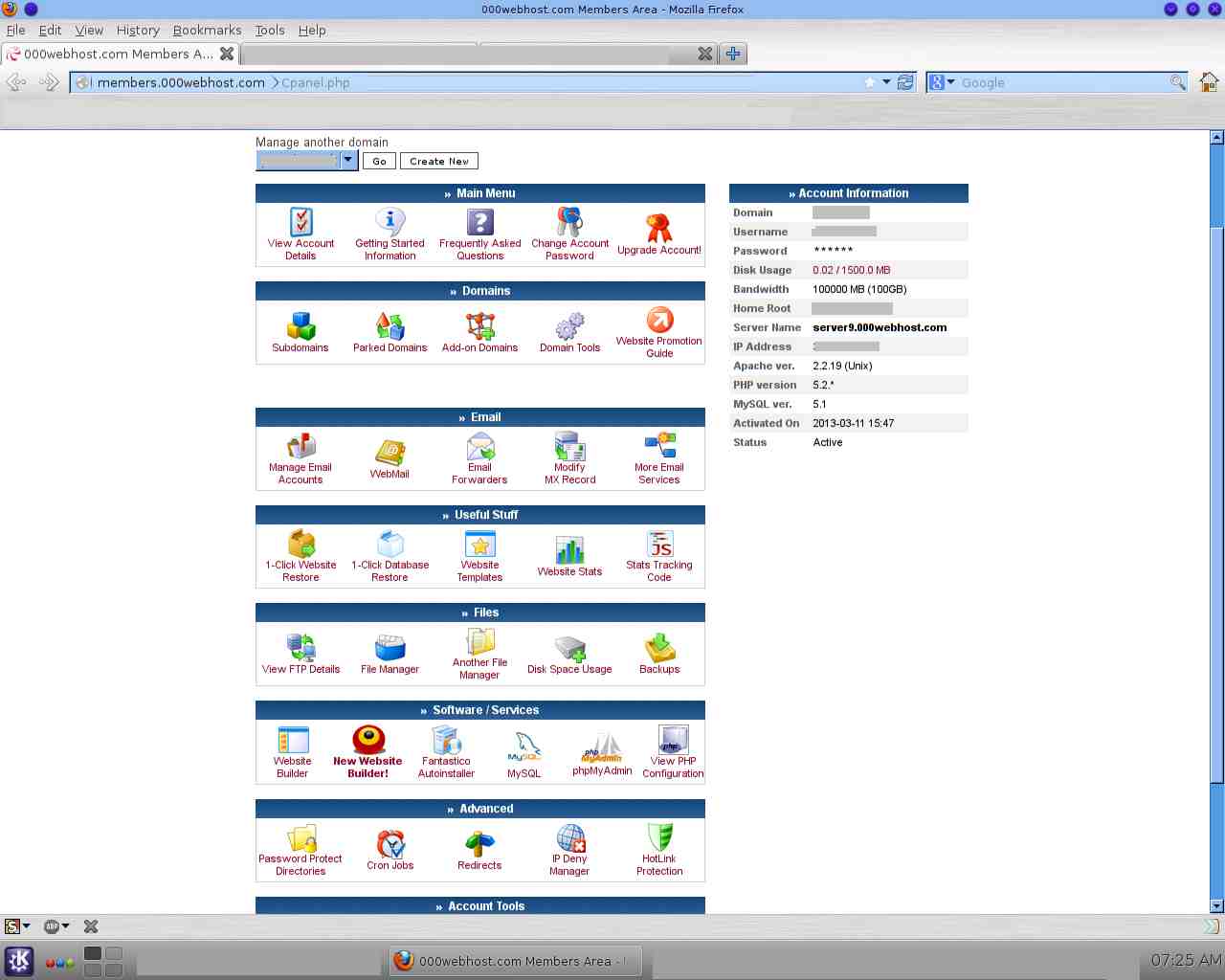Open the Domain Tools gears icon
Image resolution: width=1225 pixels, height=980 pixels.
[569, 325]
